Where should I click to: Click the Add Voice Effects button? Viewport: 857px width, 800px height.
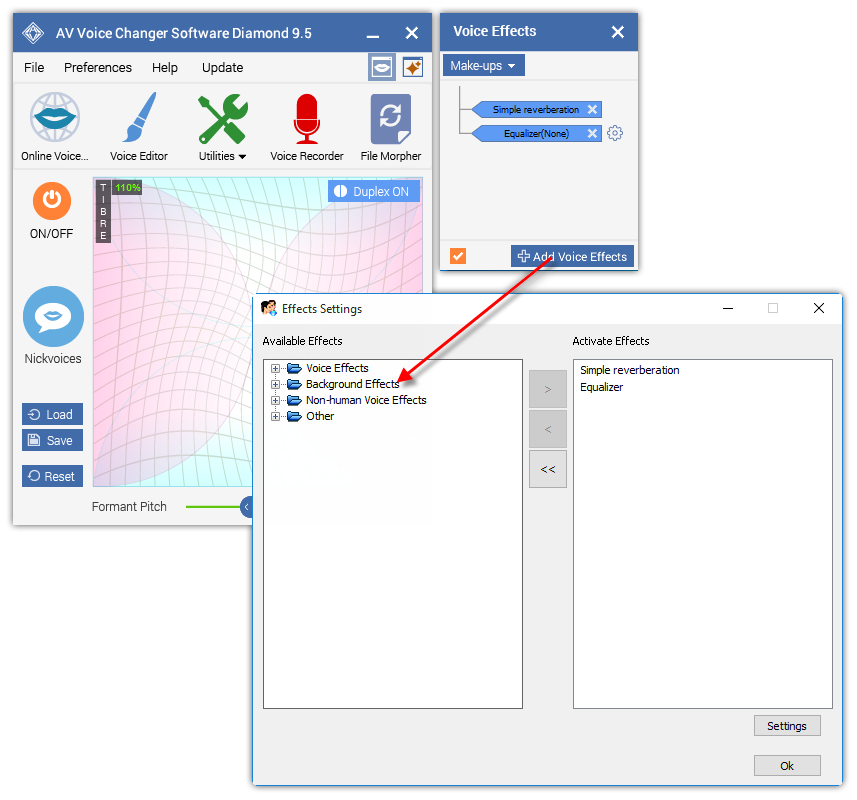572,257
